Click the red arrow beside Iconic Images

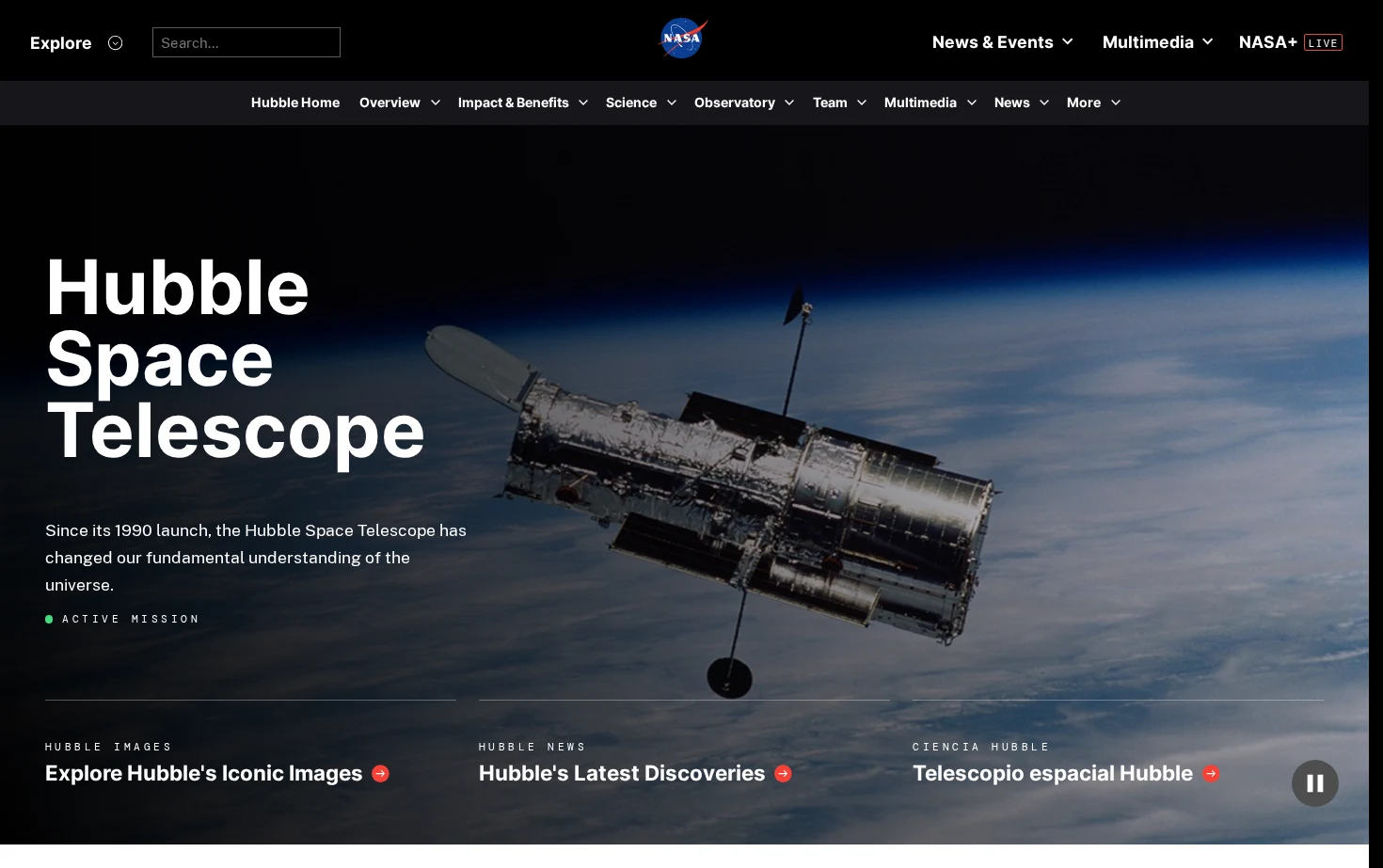point(380,774)
